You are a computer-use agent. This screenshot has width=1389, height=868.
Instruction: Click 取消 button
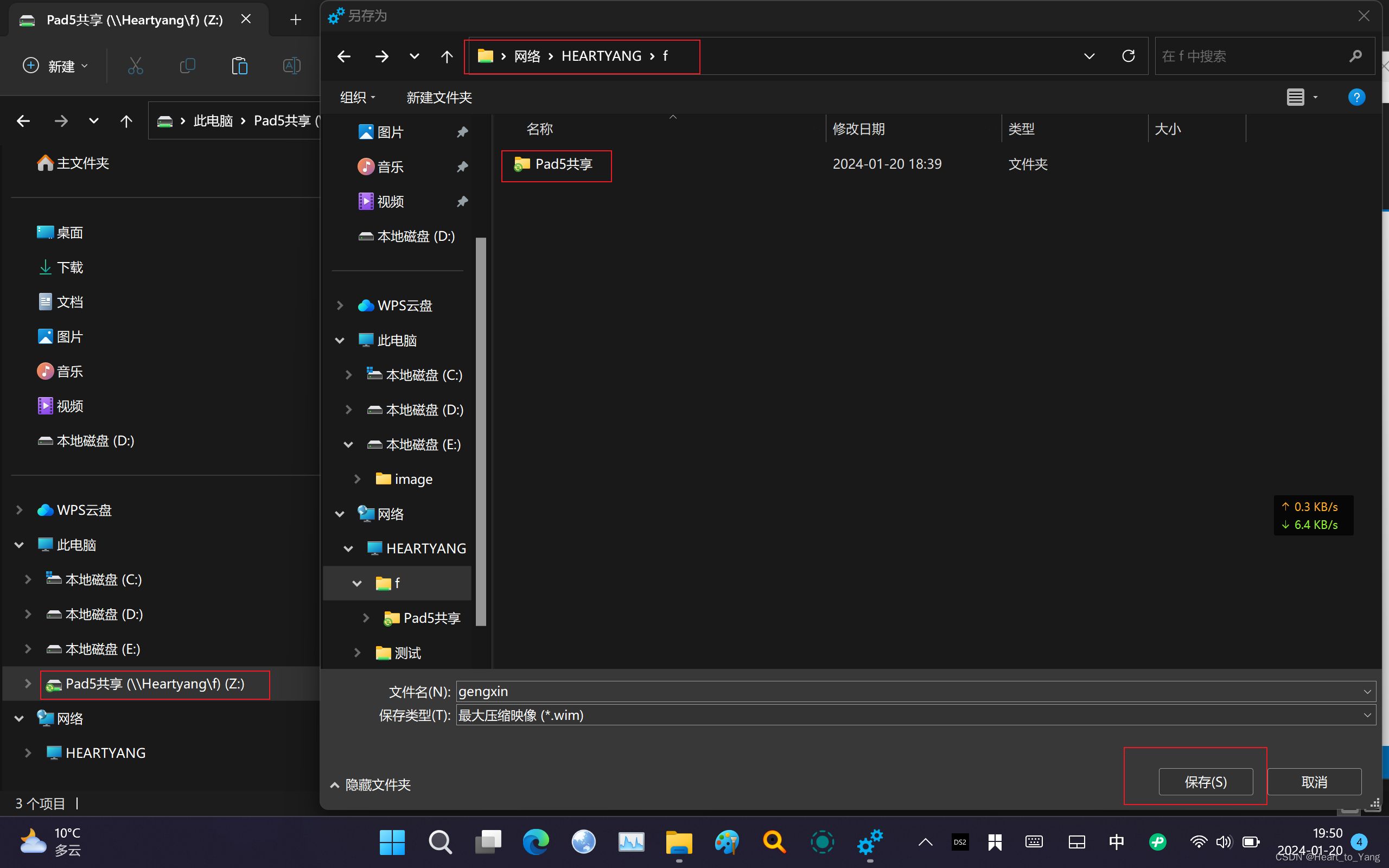point(1314,782)
